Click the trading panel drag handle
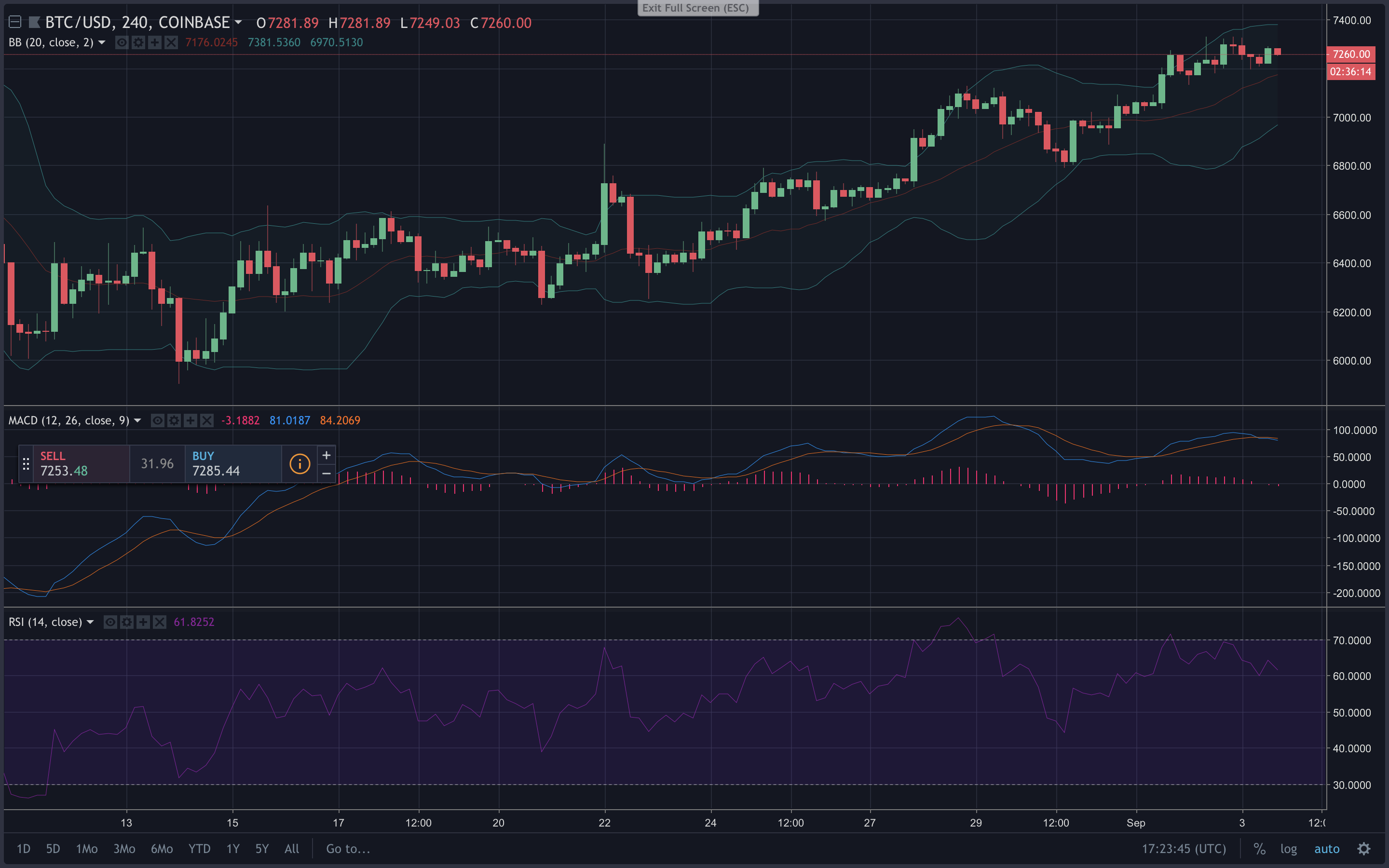Image resolution: width=1389 pixels, height=868 pixels. click(x=26, y=464)
